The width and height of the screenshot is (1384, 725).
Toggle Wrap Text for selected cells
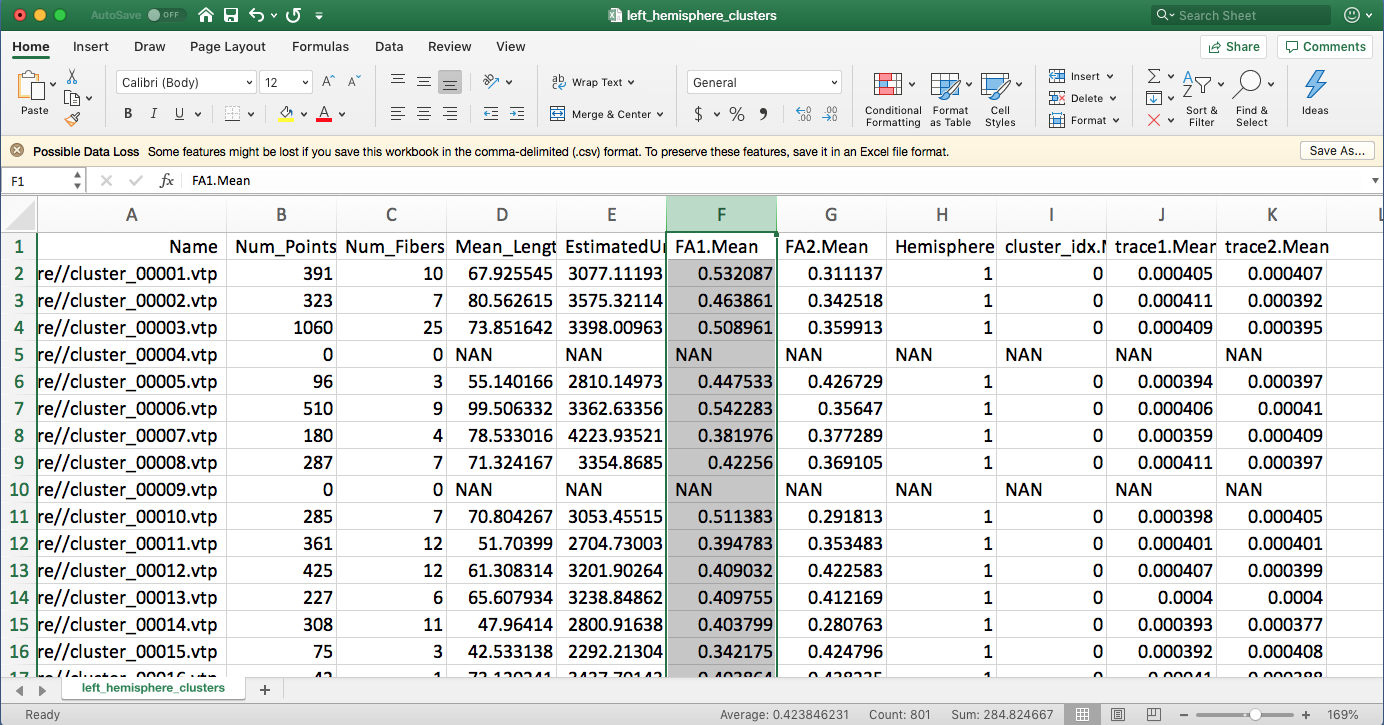click(592, 83)
